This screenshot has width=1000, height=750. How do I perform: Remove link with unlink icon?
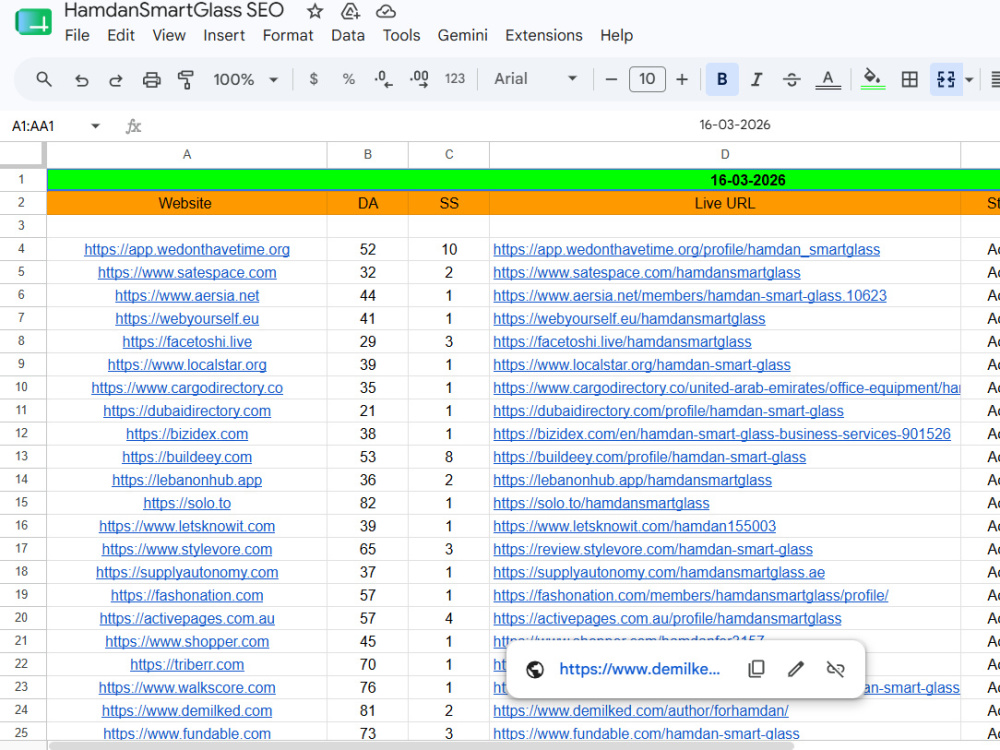pos(835,668)
